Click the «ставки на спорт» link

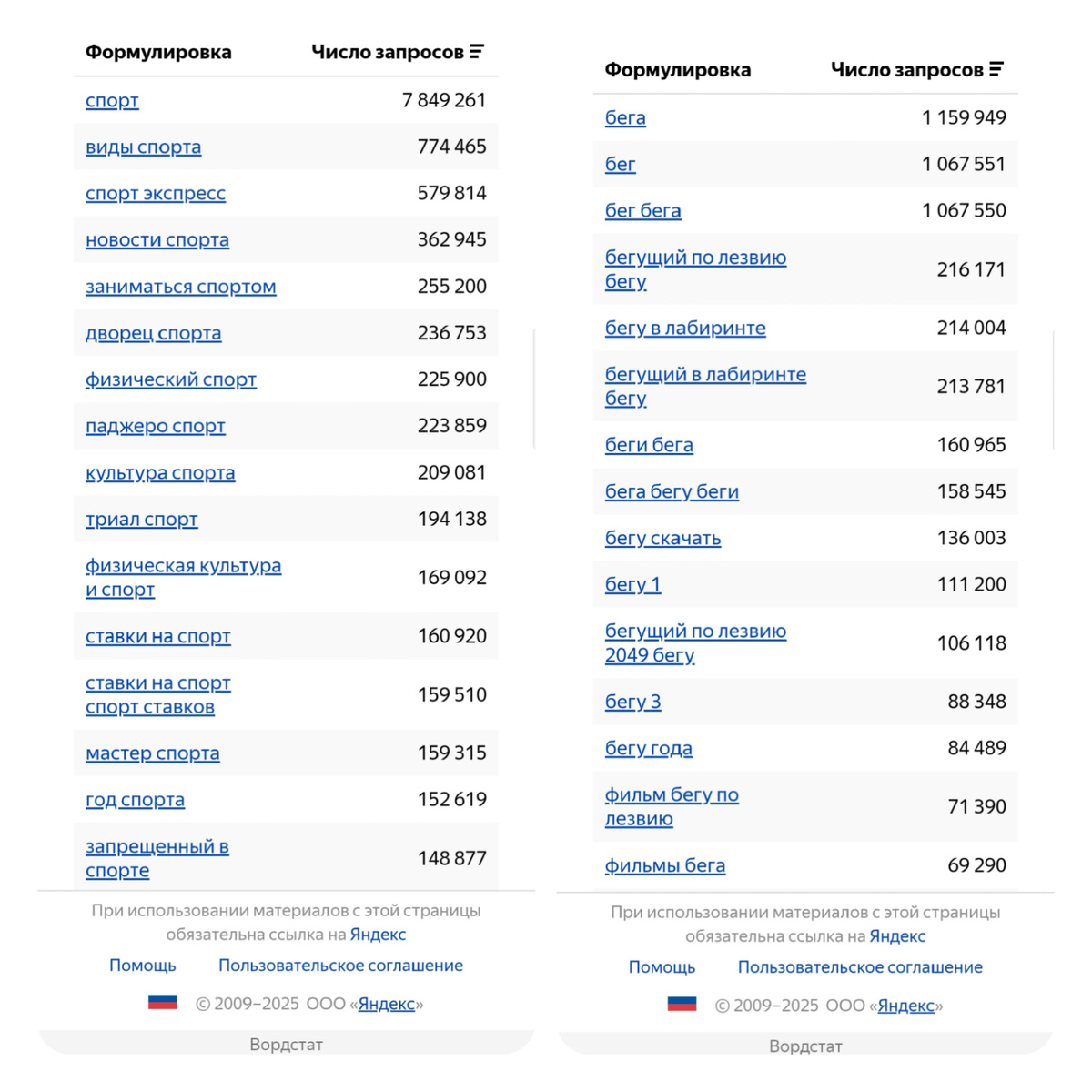point(157,637)
